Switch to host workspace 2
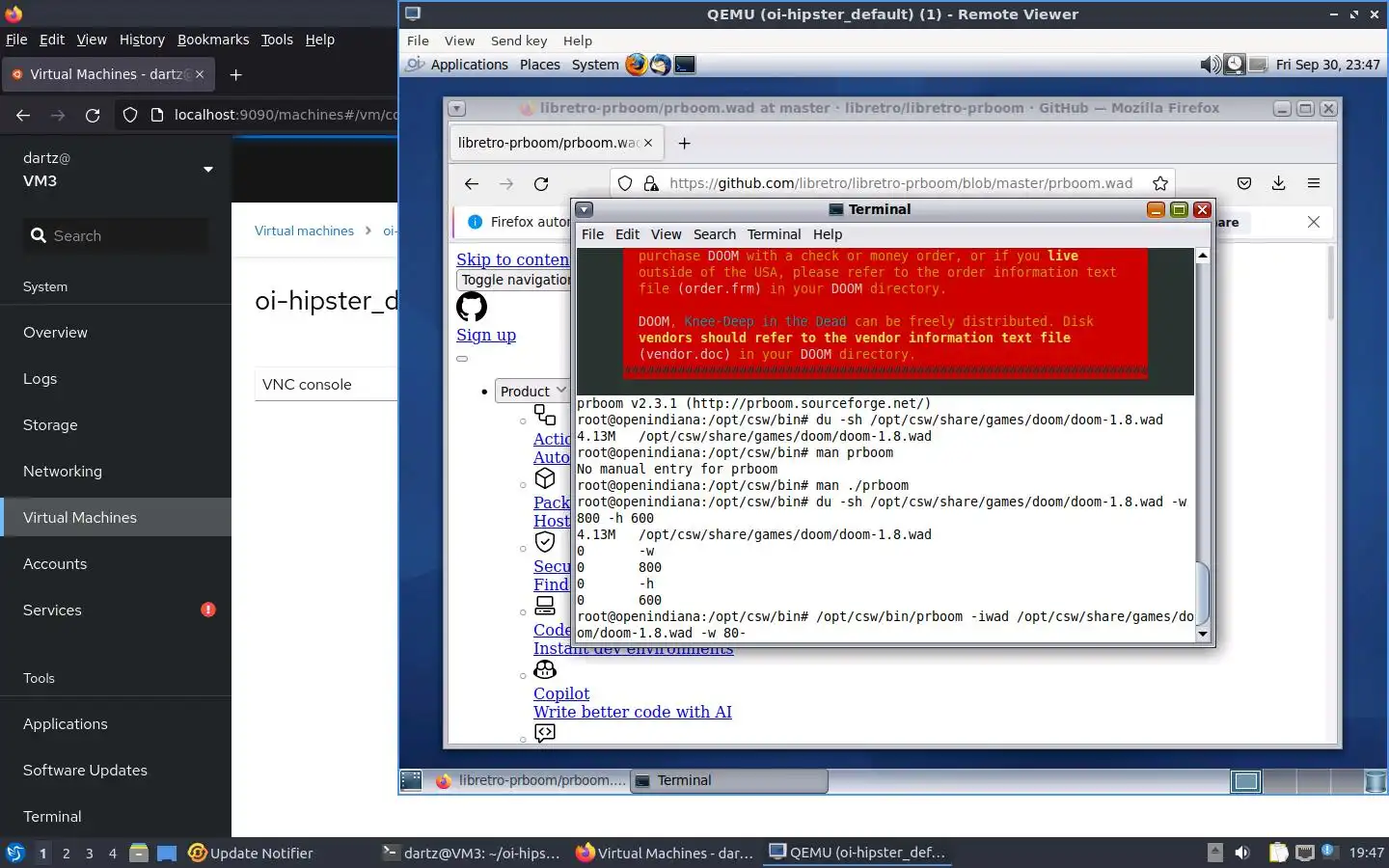Viewport: 1389px width, 868px height. pos(66,854)
